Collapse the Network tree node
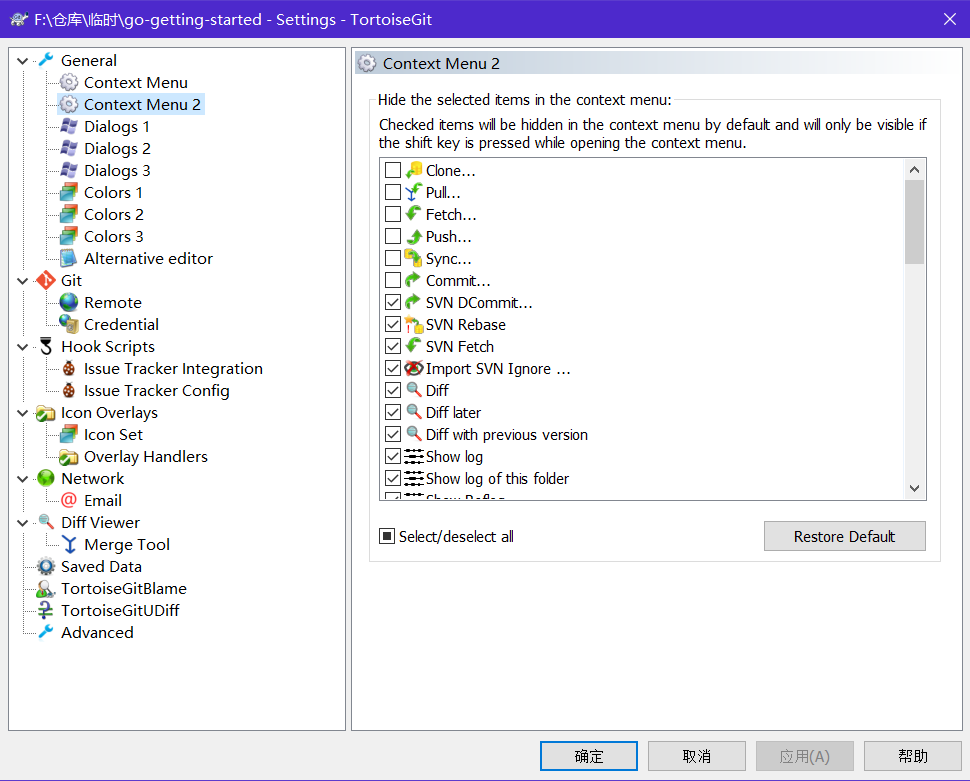Image resolution: width=970 pixels, height=781 pixels. [x=23, y=479]
